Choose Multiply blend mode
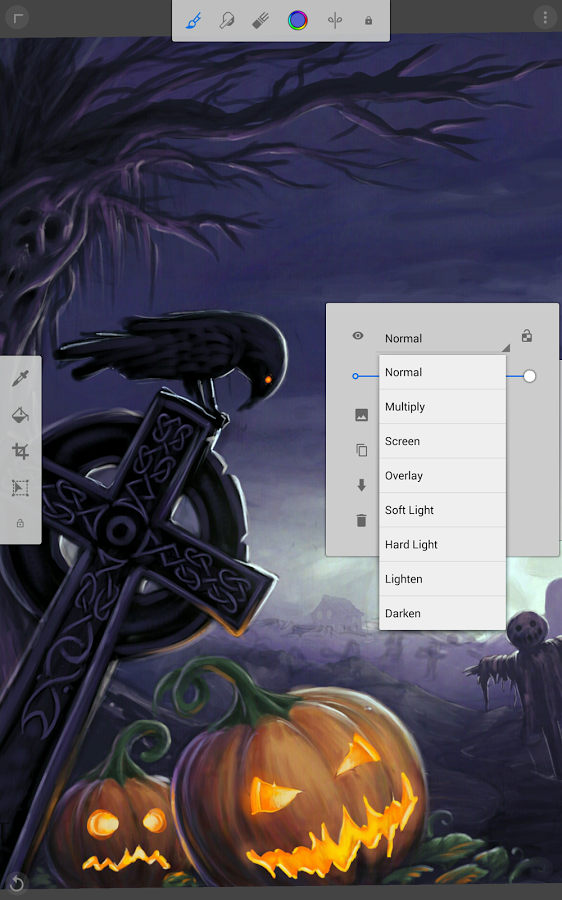The image size is (562, 900). point(442,407)
